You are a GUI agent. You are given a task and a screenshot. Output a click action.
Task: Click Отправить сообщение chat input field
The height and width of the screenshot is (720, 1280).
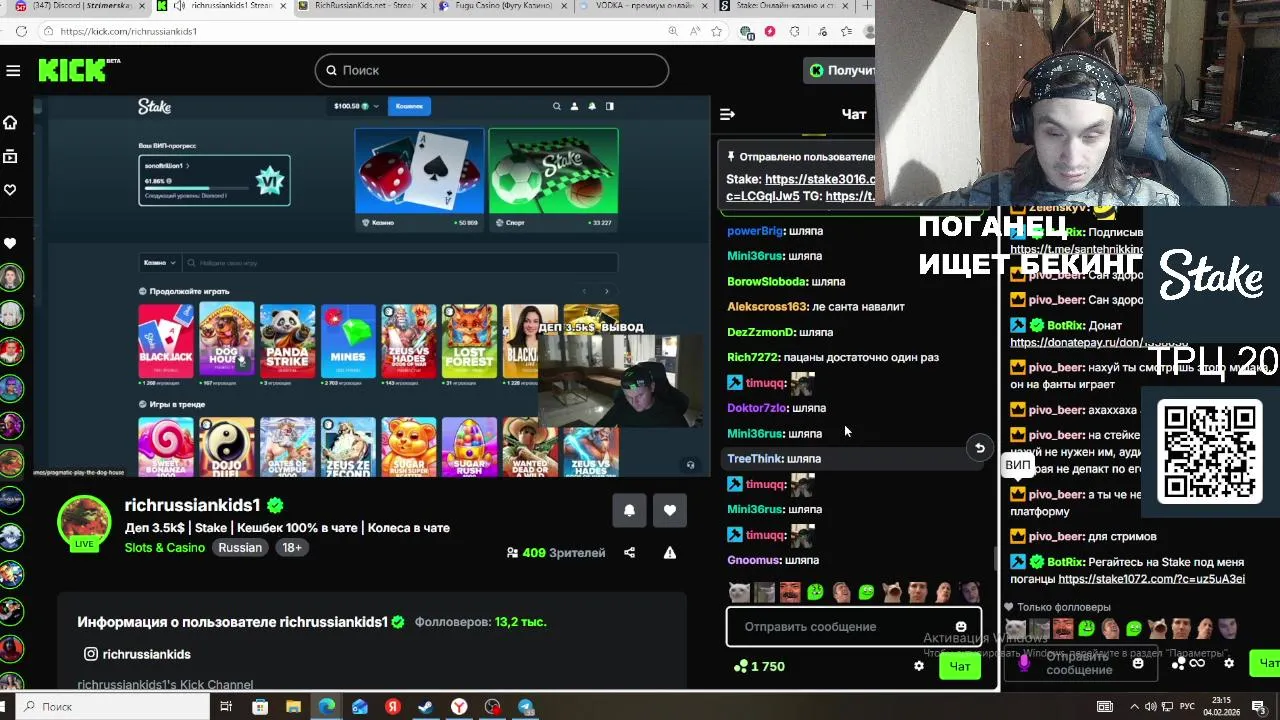[x=853, y=627]
